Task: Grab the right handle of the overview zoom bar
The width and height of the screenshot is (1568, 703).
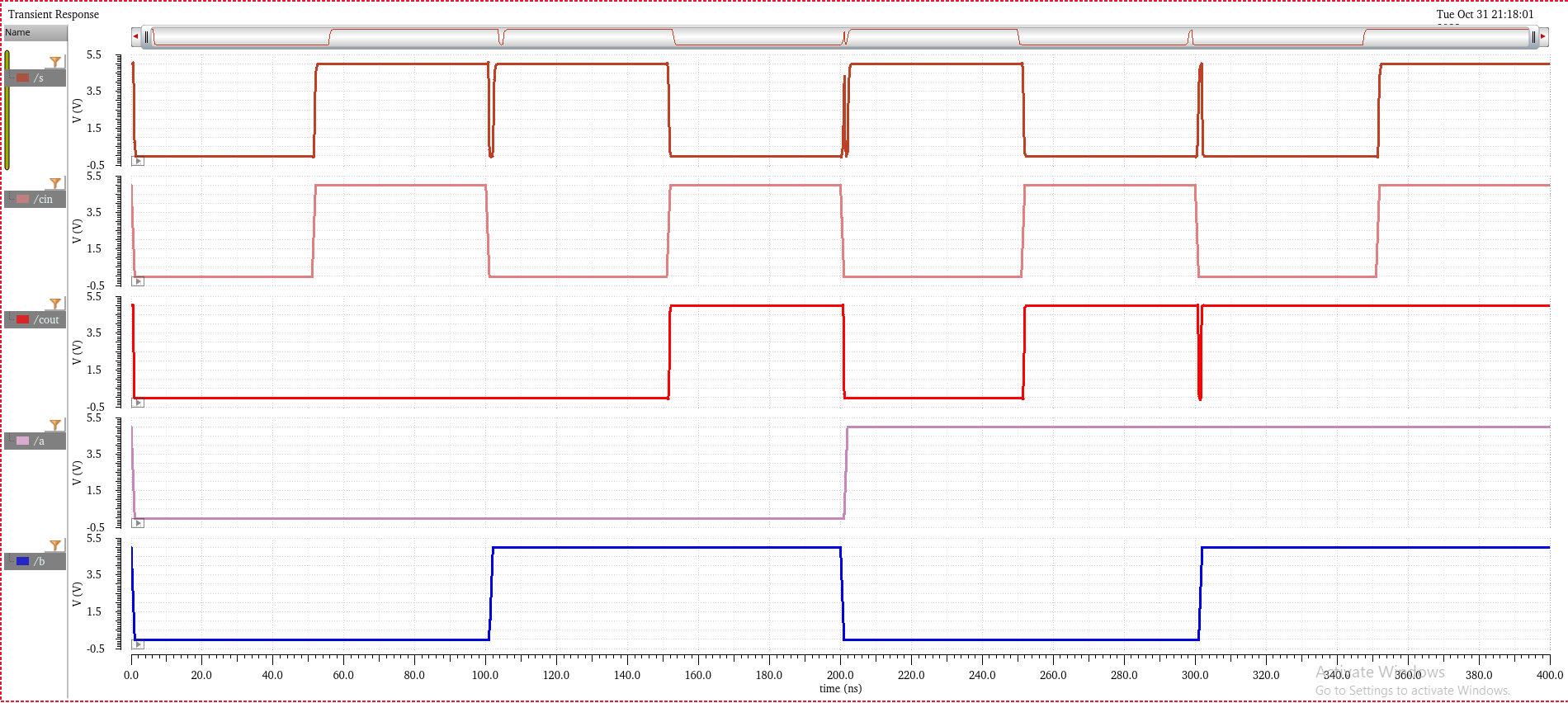Action: pos(1533,37)
